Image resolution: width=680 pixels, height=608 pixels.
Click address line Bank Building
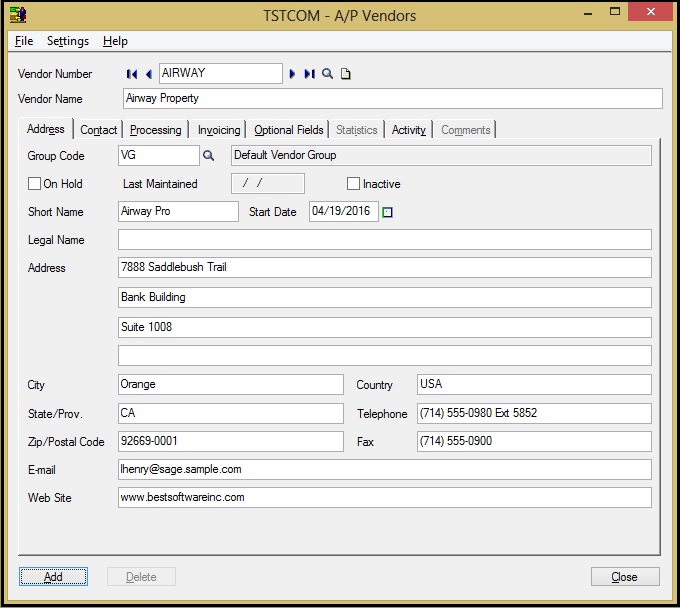click(x=385, y=297)
